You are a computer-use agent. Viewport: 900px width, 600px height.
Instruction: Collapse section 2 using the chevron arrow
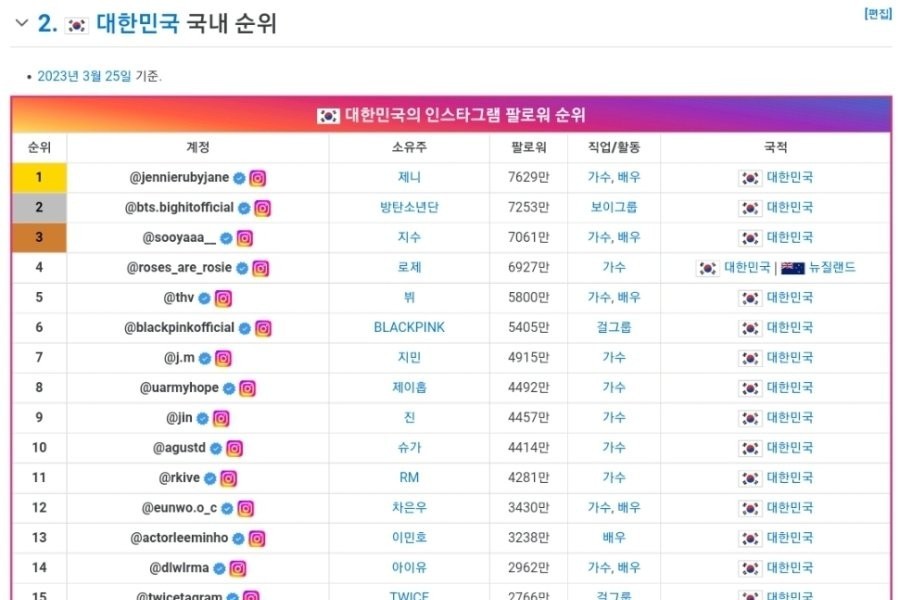point(21,24)
